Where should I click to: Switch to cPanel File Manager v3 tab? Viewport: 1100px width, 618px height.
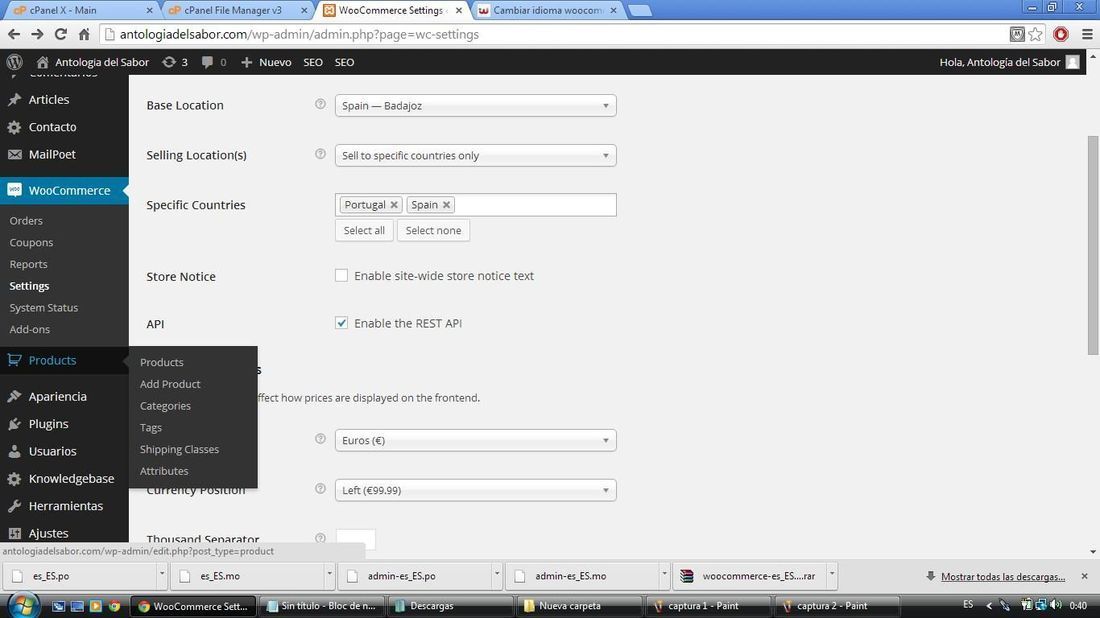point(235,11)
